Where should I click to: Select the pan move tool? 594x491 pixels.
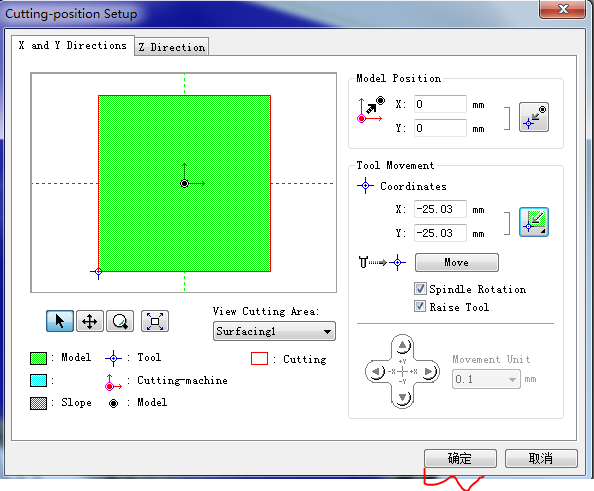point(90,321)
